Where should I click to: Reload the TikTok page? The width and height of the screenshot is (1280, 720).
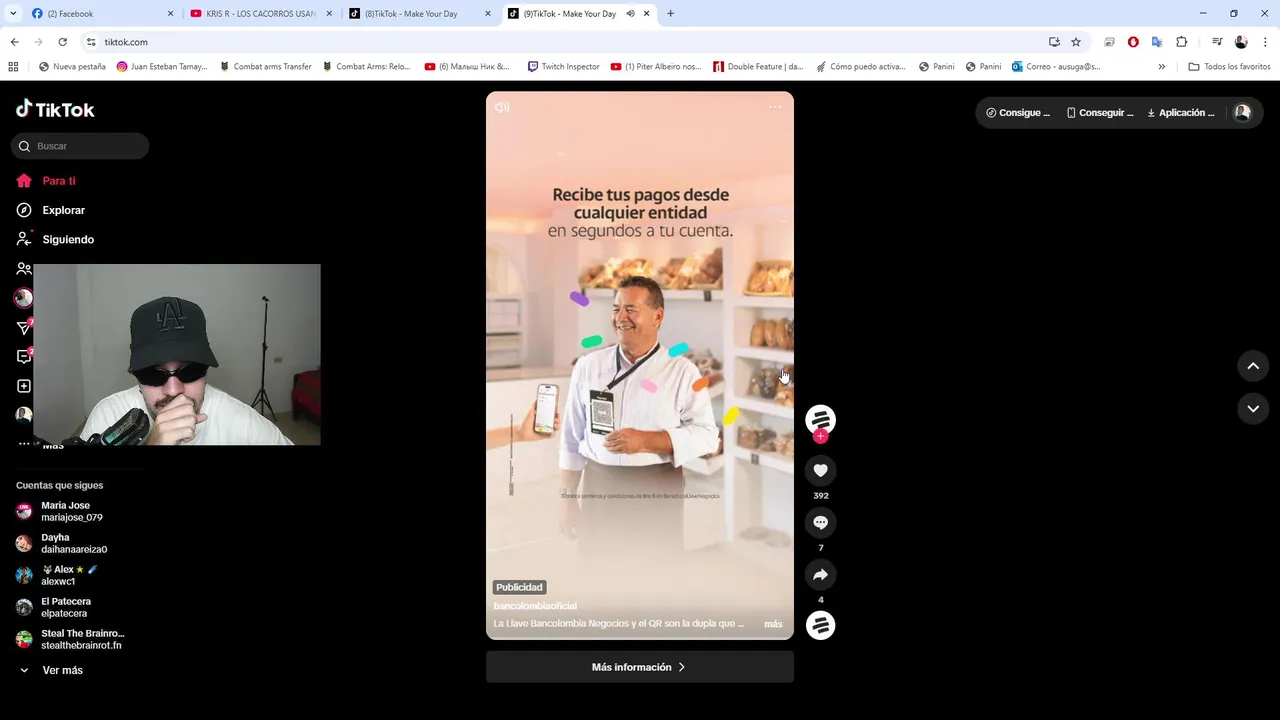click(62, 42)
